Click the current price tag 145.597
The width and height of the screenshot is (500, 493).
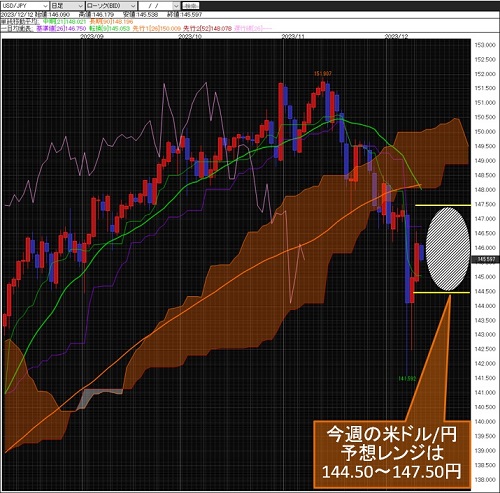(486, 259)
